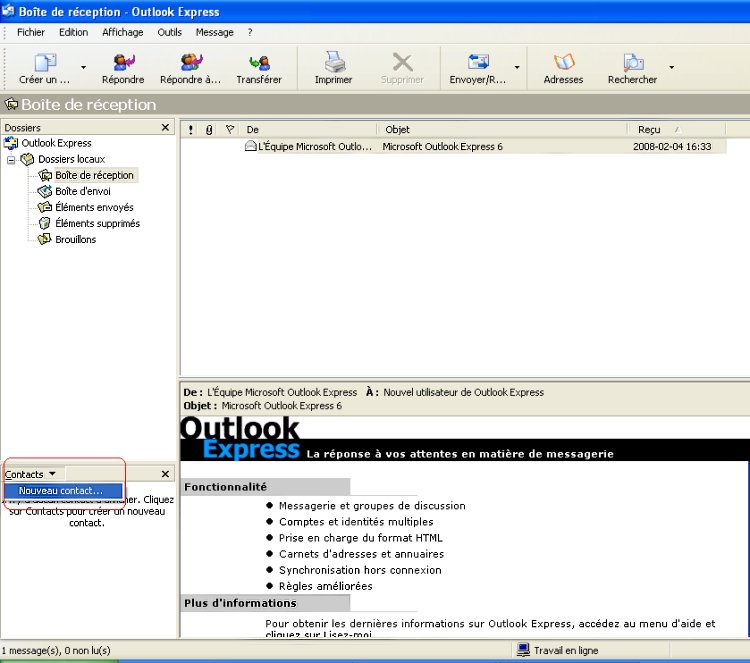The height and width of the screenshot is (663, 750).
Task: Select the Brouillons folder
Action: pyautogui.click(x=75, y=240)
